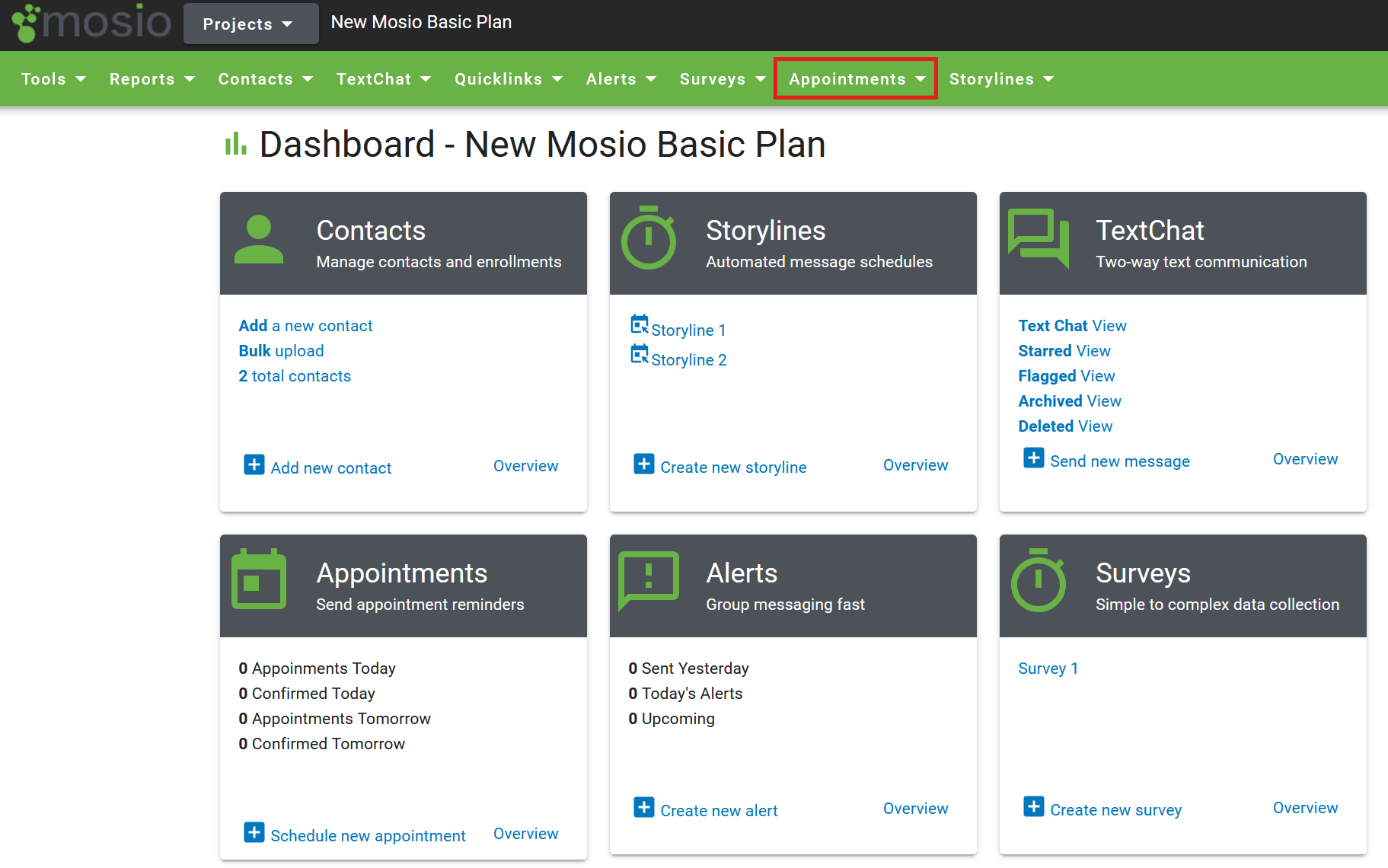Click the plus icon beside Add new contact

pos(254,464)
